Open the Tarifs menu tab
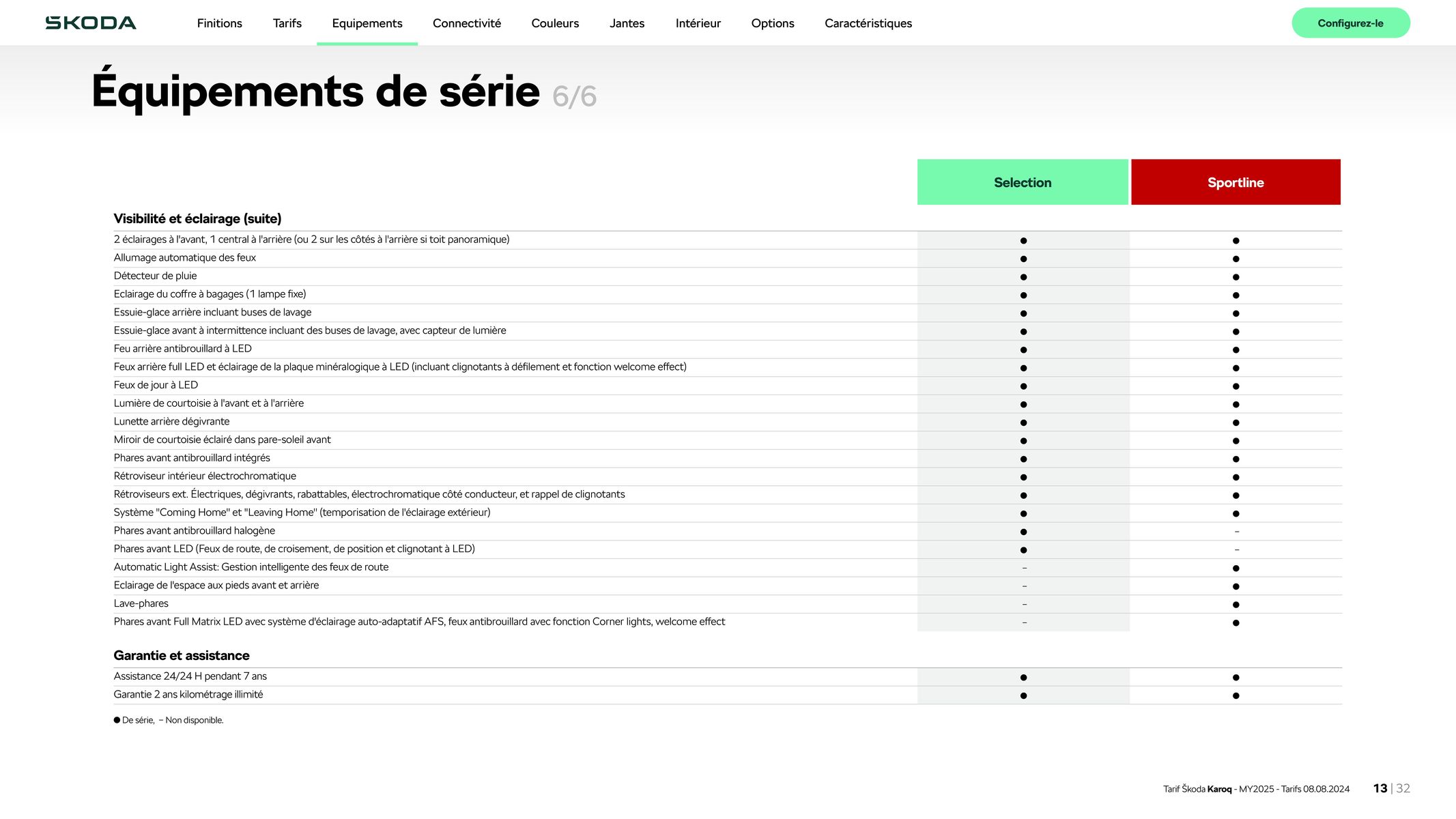1456x819 pixels. pos(287,22)
